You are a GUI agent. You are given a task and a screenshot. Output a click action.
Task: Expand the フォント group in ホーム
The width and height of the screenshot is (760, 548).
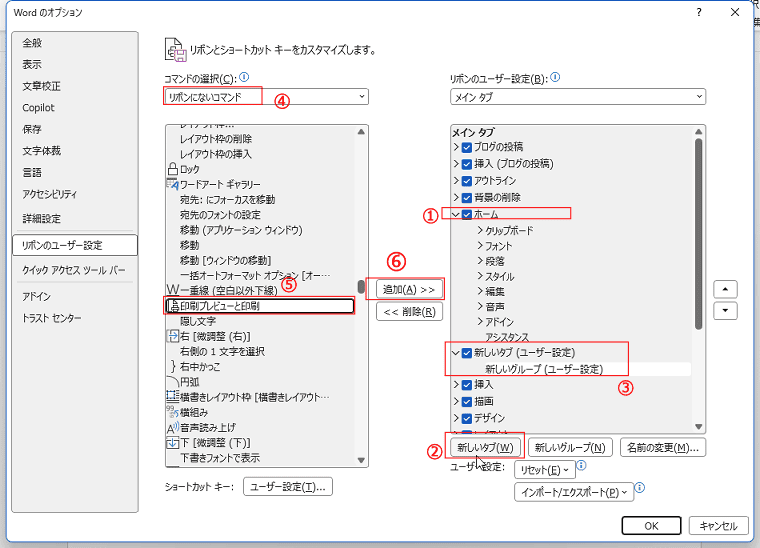click(498, 246)
